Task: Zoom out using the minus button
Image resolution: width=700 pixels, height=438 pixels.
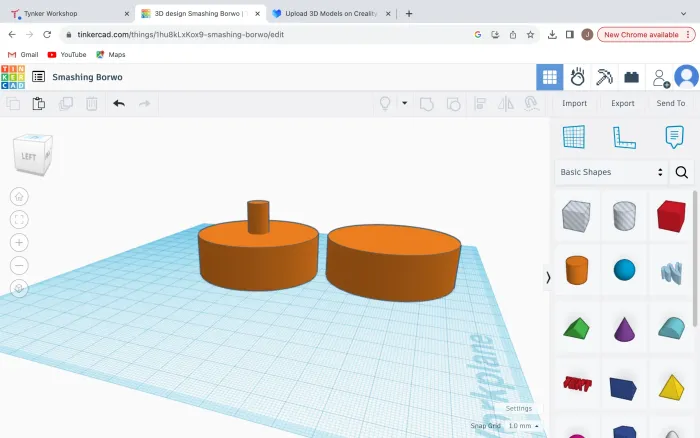Action: 20,265
